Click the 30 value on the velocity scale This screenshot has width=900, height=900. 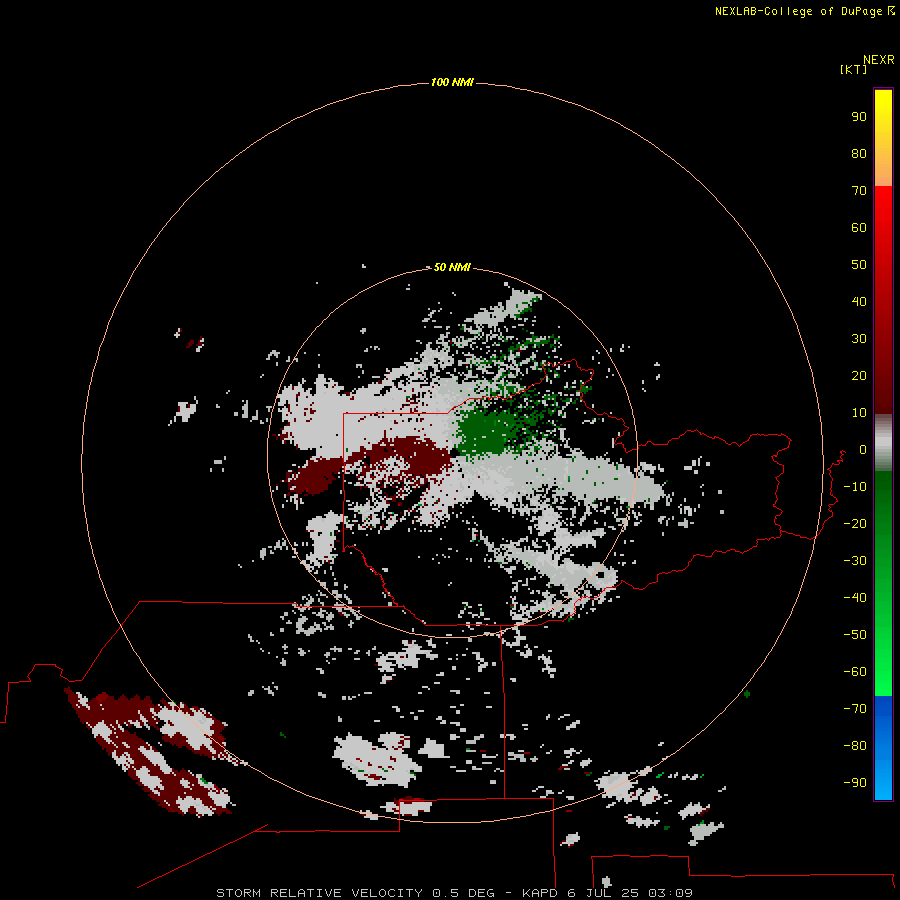859,339
